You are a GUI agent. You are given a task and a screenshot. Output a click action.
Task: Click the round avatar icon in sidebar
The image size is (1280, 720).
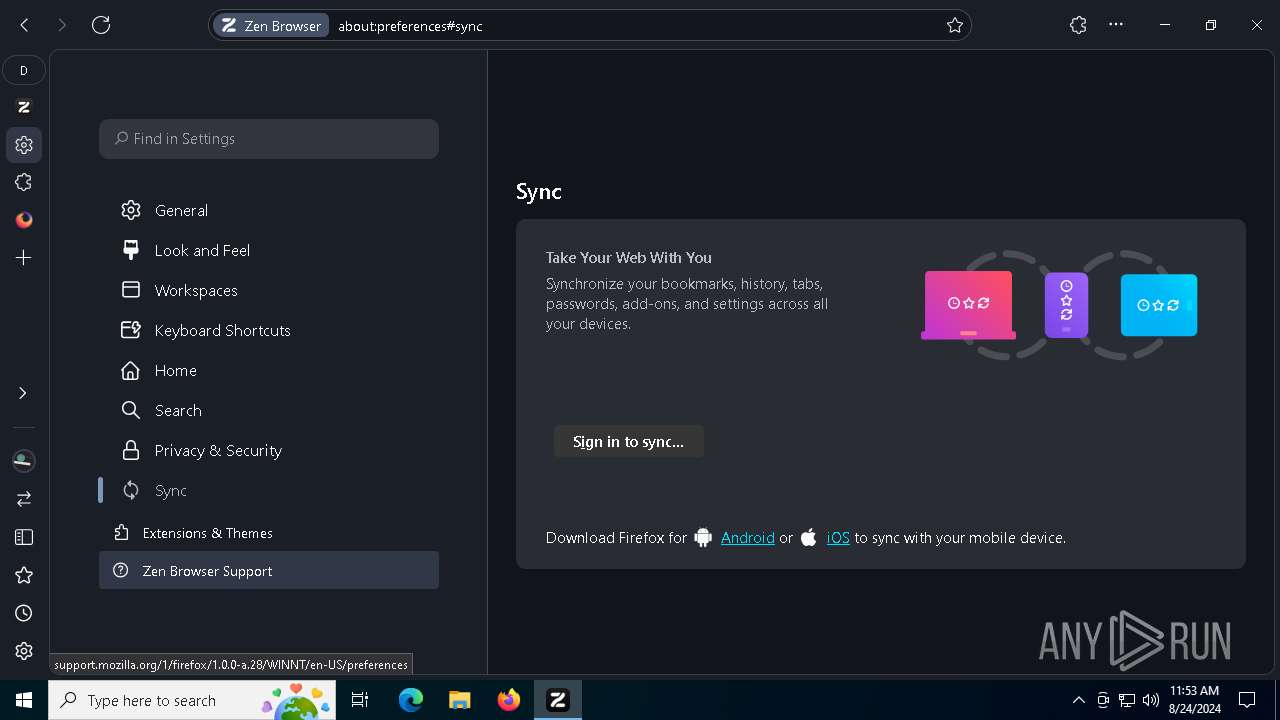click(24, 461)
